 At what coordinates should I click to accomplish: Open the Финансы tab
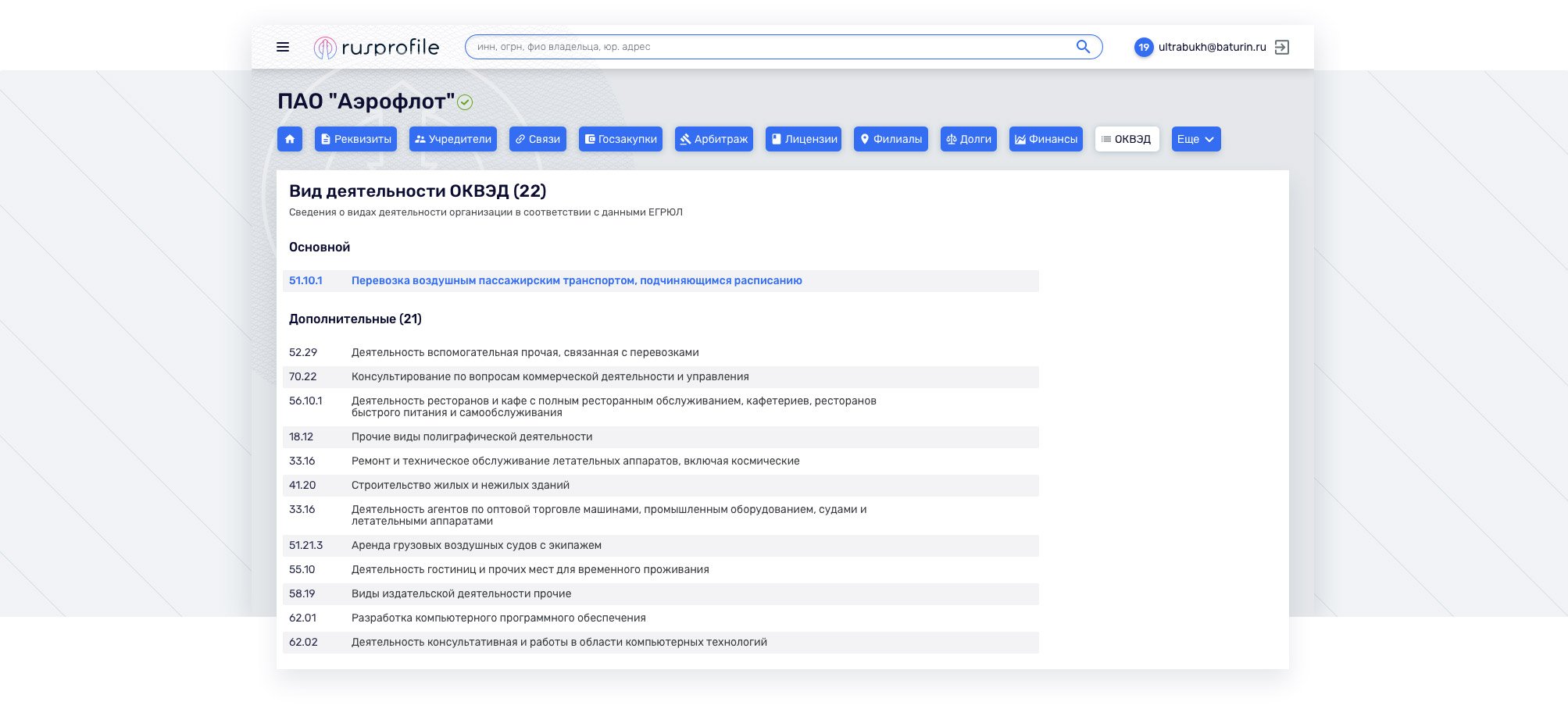pyautogui.click(x=1046, y=139)
